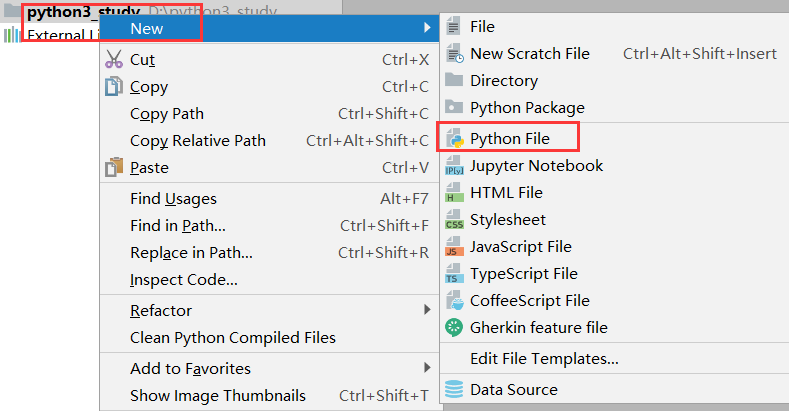Image resolution: width=789 pixels, height=411 pixels.
Task: Open Edit File Templates dialog
Action: pos(544,358)
